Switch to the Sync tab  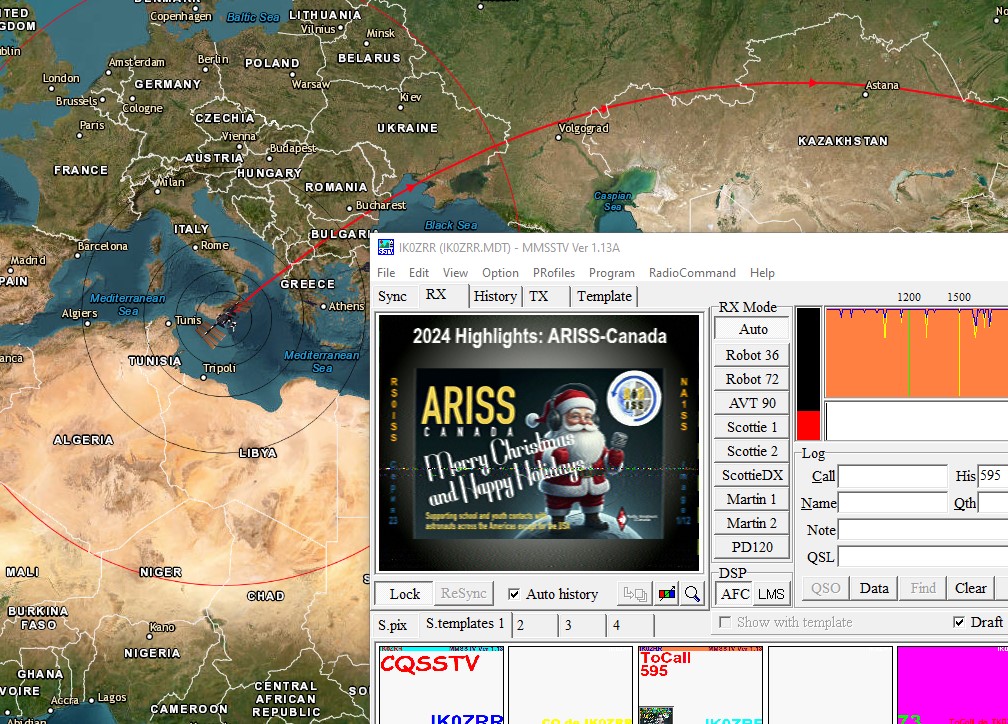coord(392,296)
